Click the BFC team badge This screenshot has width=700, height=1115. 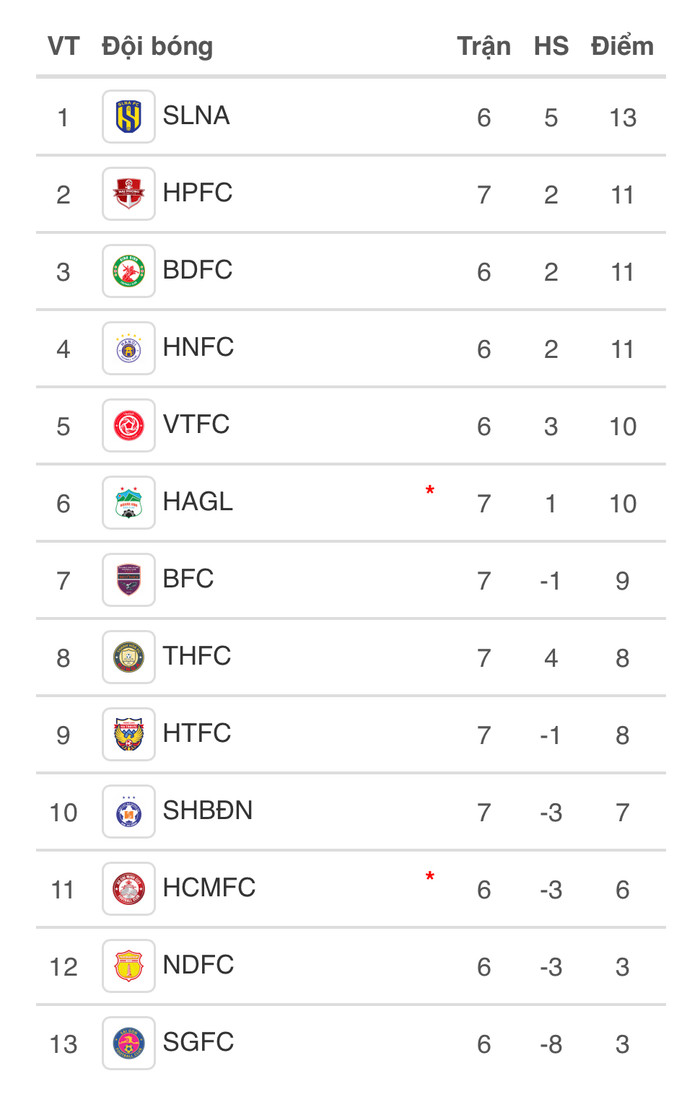(x=128, y=580)
